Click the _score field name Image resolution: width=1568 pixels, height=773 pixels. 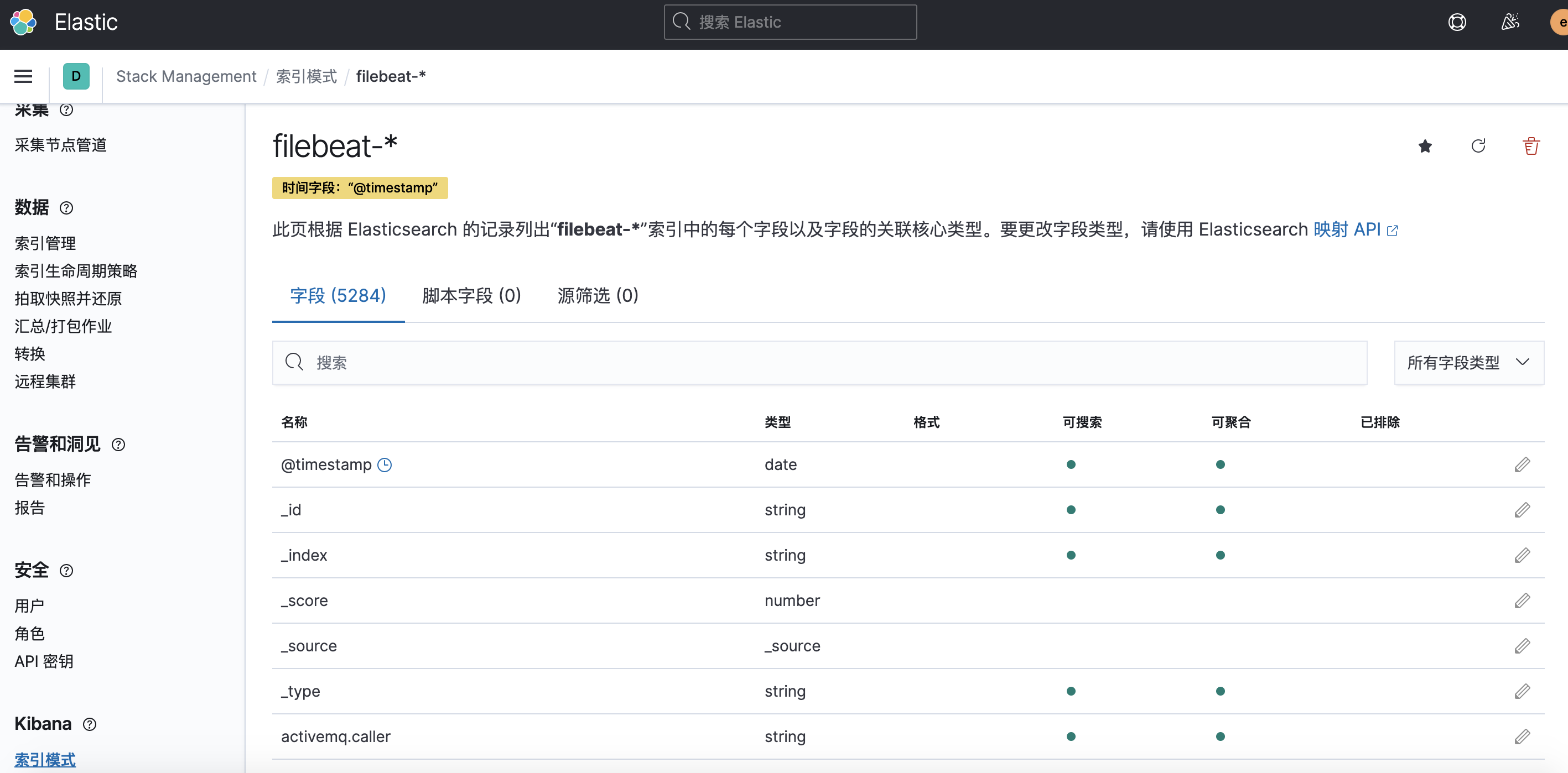pos(304,601)
